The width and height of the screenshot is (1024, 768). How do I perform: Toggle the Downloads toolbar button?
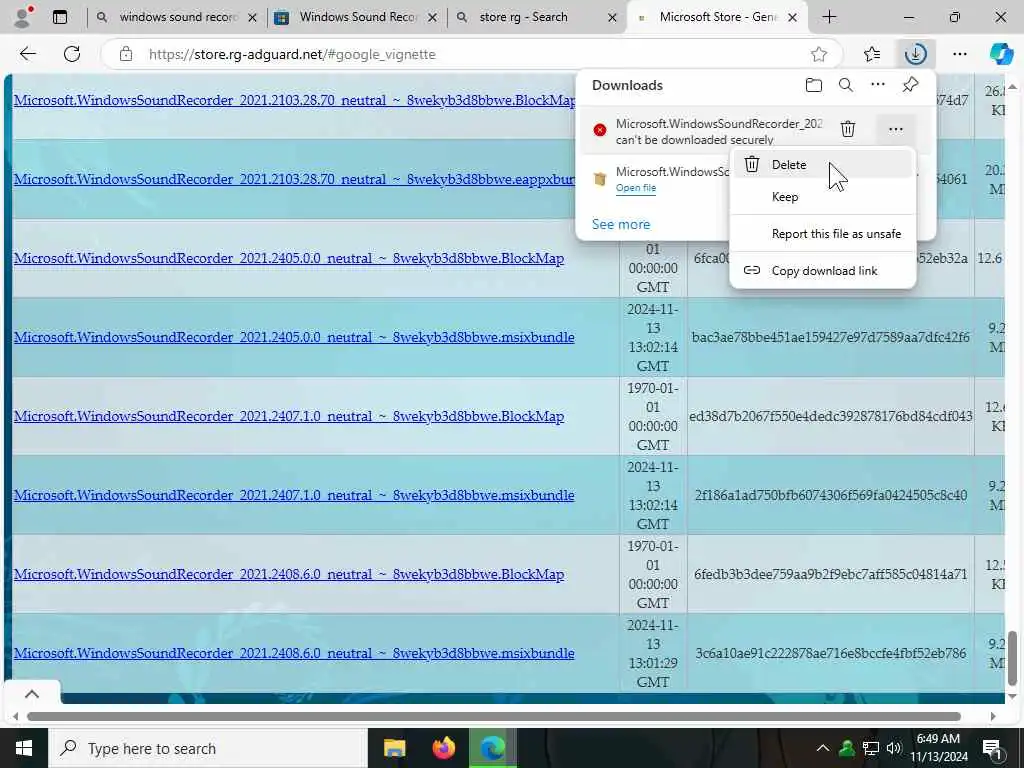click(x=915, y=54)
